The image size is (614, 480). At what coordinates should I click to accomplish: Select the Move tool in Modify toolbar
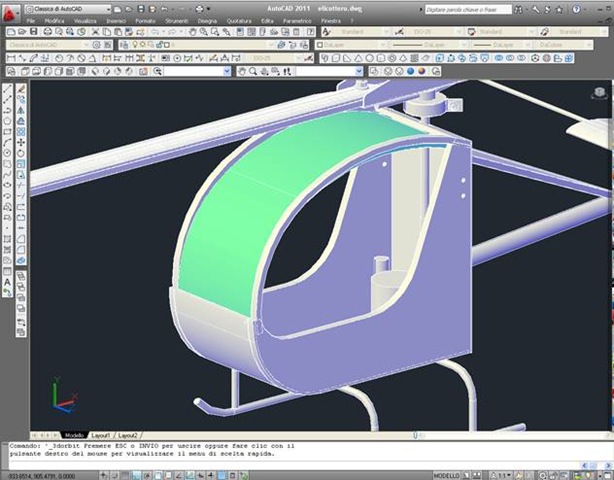pyautogui.click(x=21, y=142)
